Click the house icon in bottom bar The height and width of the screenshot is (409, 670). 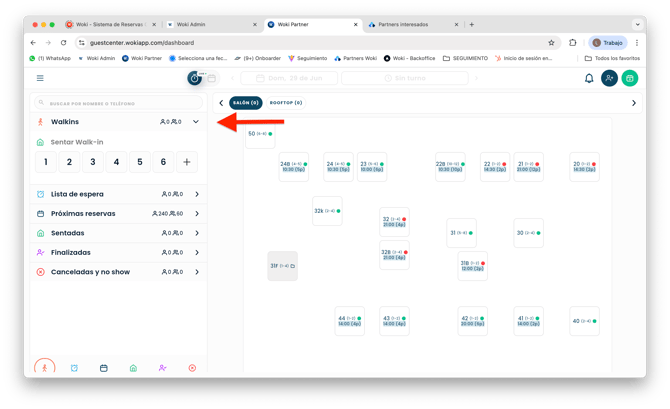point(133,368)
